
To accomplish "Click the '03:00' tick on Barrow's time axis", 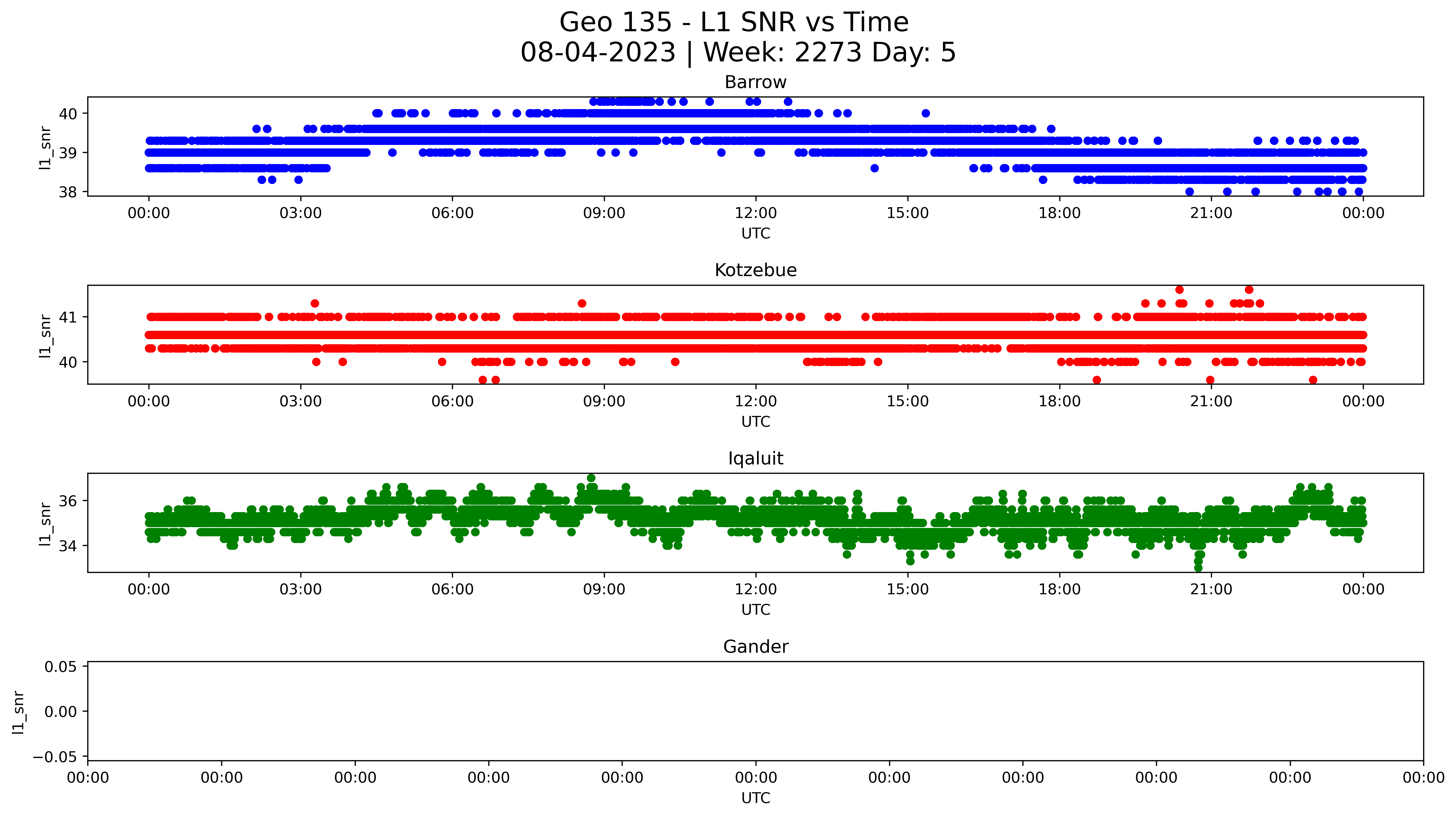I will click(301, 214).
